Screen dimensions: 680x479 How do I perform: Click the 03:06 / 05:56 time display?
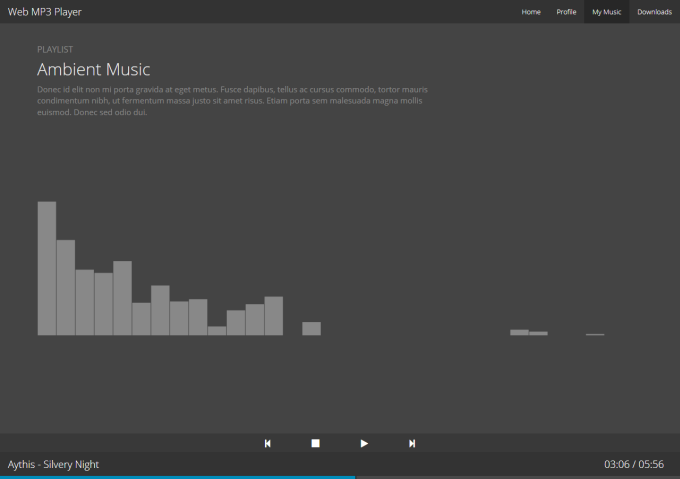634,464
